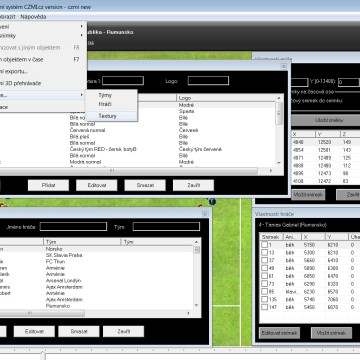The image size is (360, 360).
Task: Click the blue ball marker on the pitch
Action: [212, 201]
